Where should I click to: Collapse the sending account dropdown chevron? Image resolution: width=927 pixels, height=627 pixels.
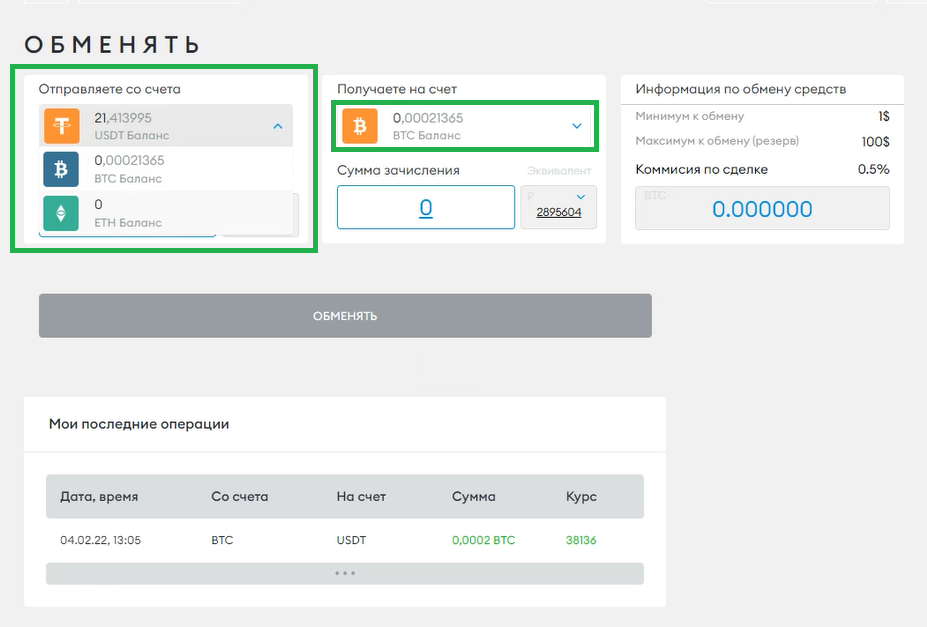pos(277,126)
